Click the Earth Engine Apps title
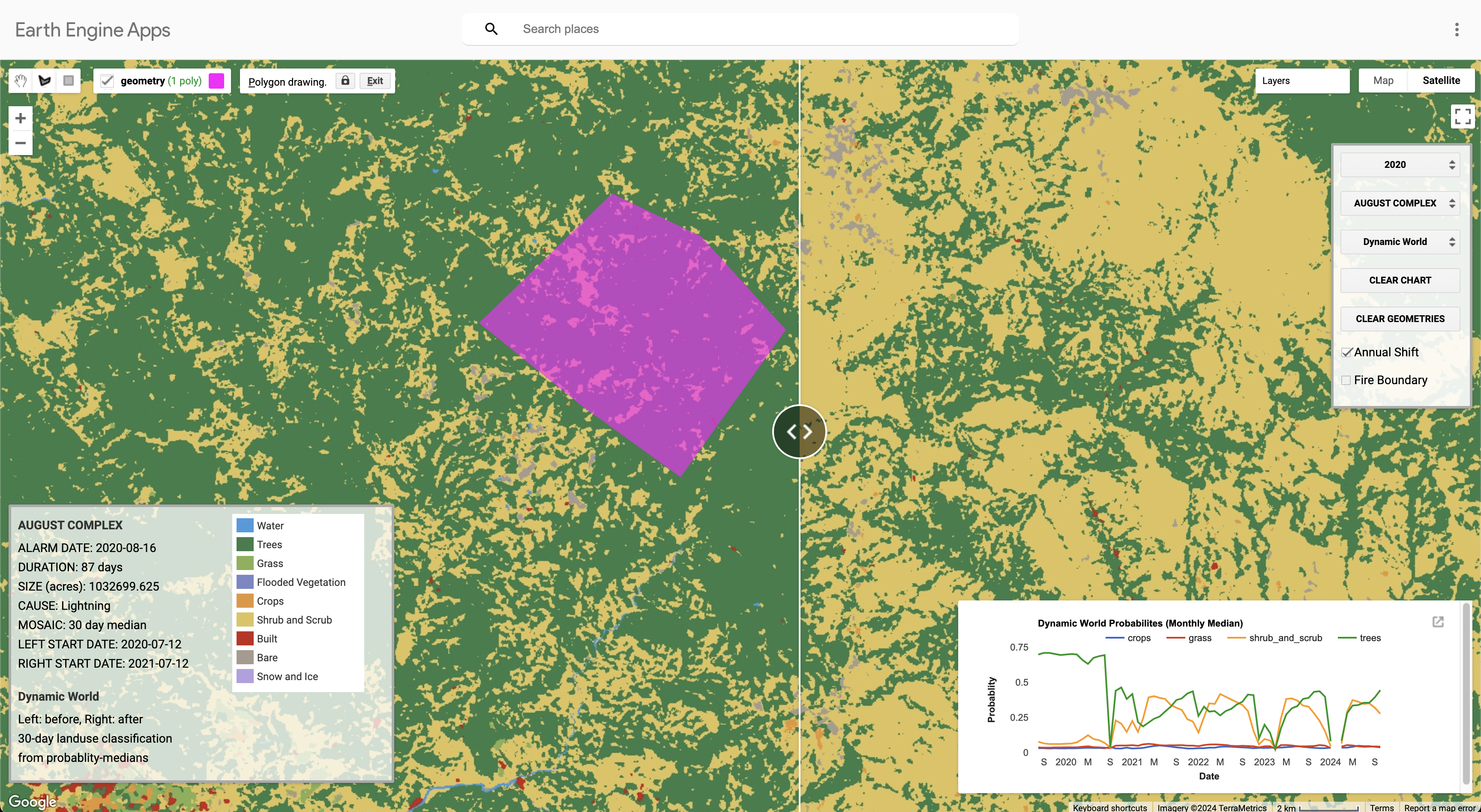Image resolution: width=1481 pixels, height=812 pixels. 93,30
